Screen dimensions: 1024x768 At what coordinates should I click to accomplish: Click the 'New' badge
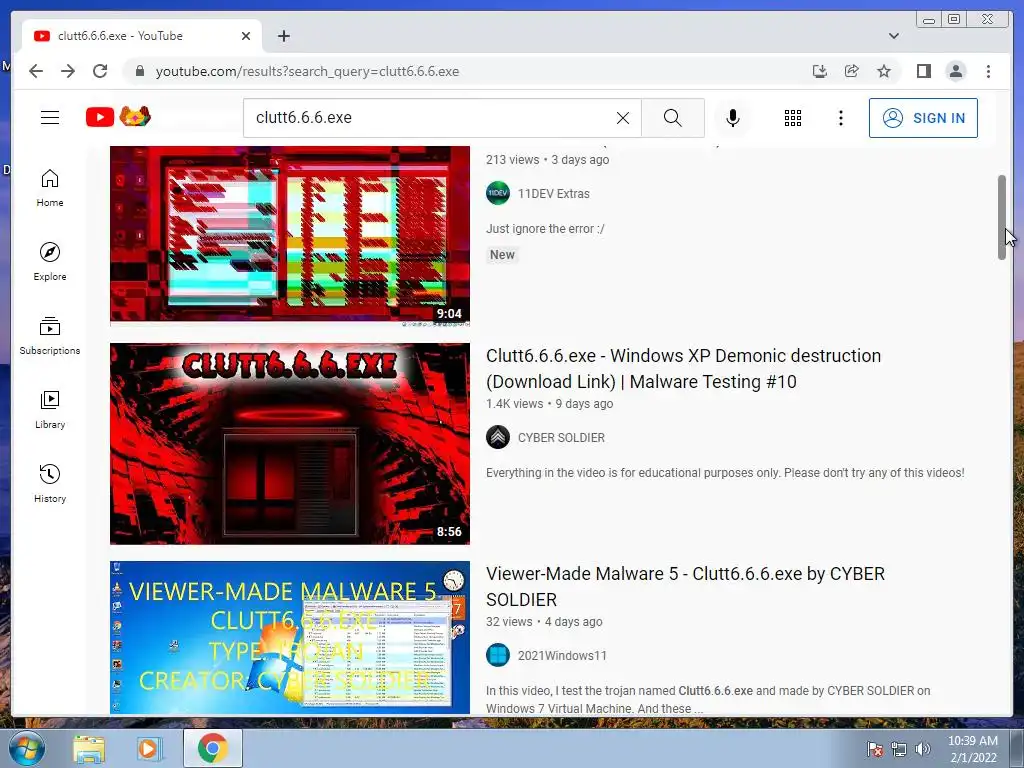click(x=502, y=255)
